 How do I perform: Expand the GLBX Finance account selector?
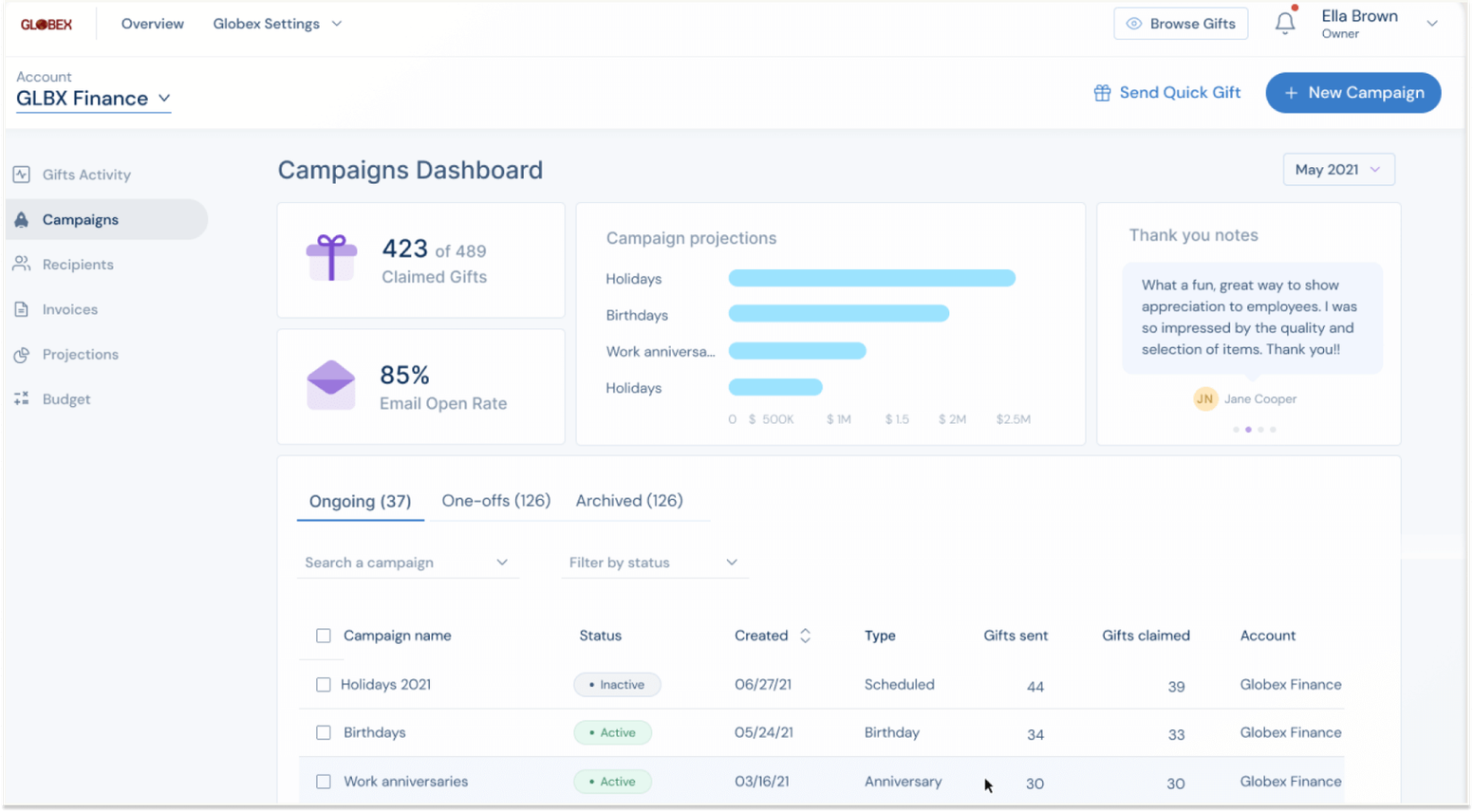pos(93,99)
